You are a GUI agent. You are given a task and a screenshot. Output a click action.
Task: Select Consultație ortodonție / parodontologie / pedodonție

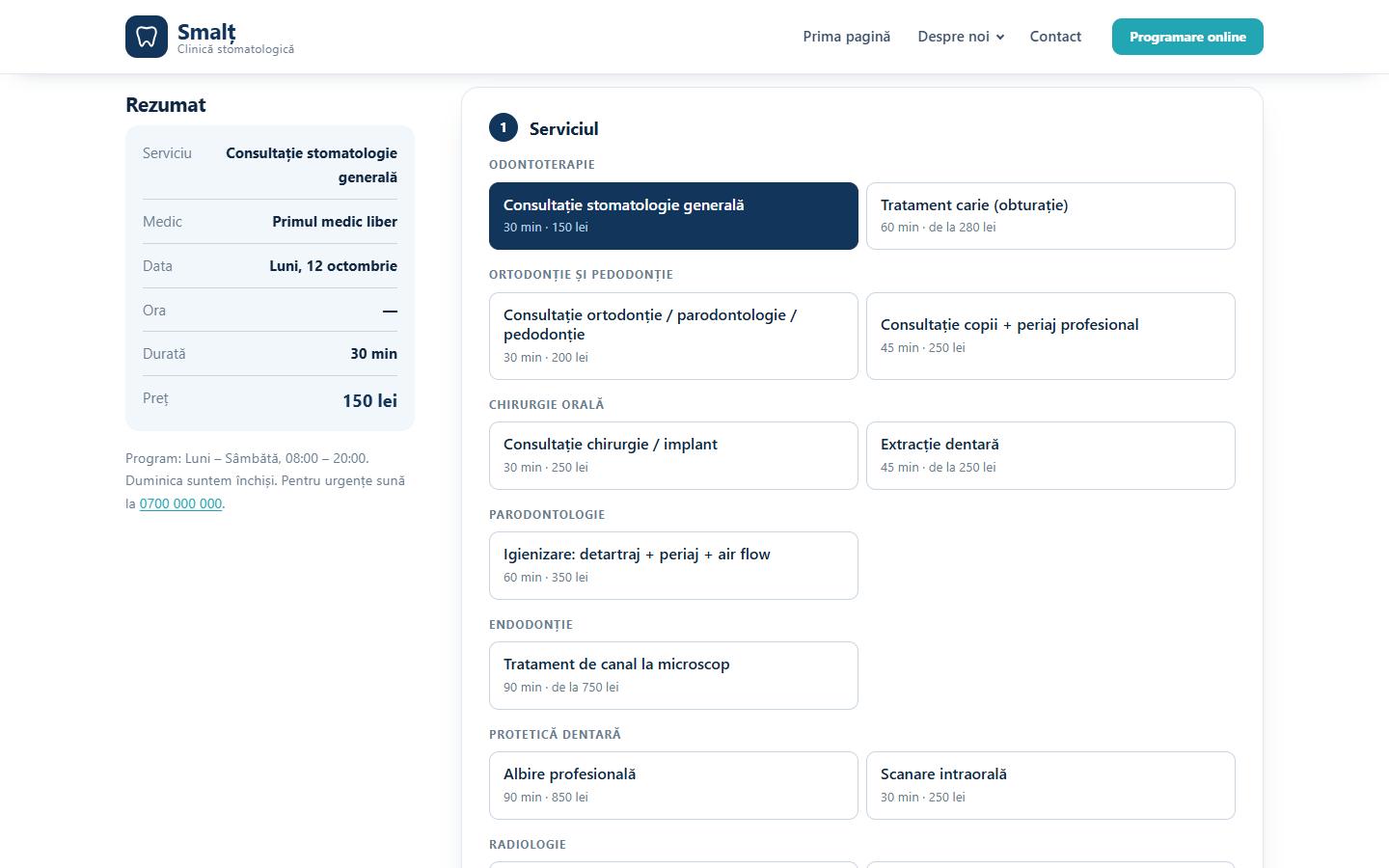click(x=673, y=336)
